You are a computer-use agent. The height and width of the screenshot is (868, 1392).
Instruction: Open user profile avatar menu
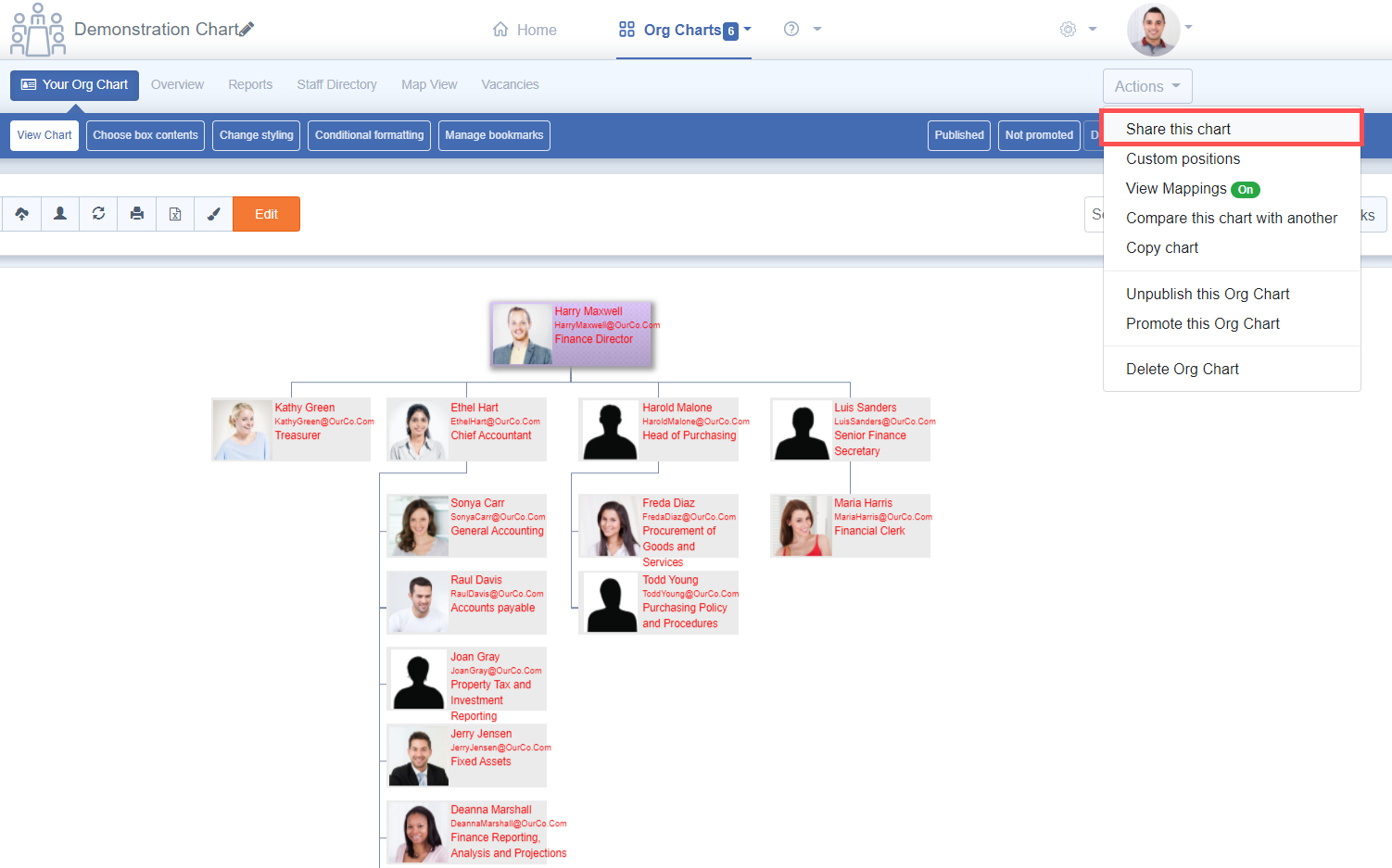pos(1153,30)
